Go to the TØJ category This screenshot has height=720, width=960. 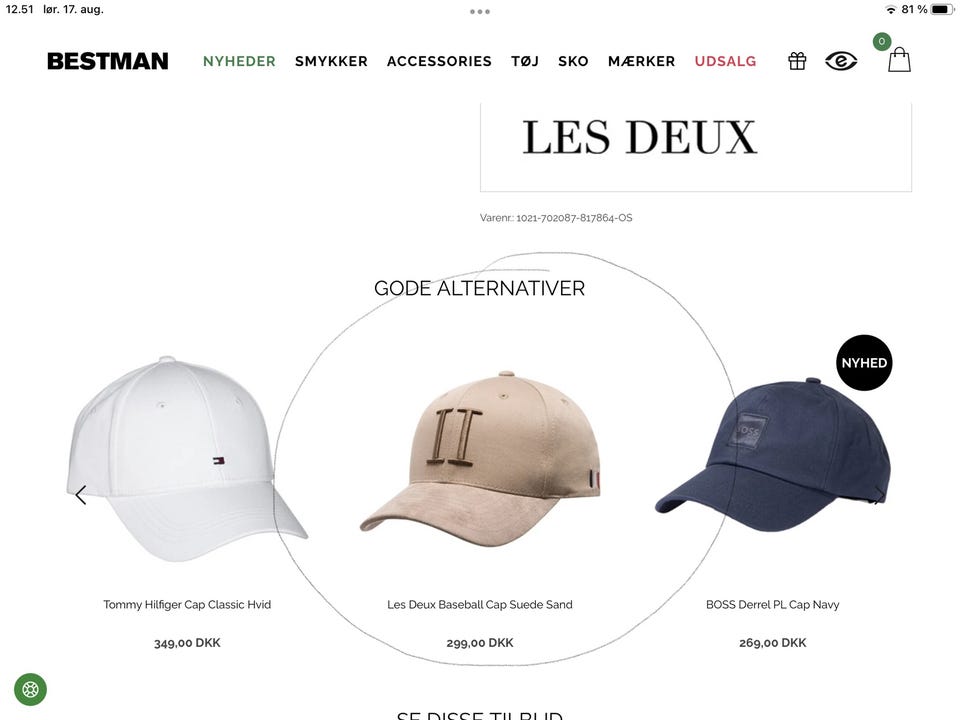coord(525,61)
